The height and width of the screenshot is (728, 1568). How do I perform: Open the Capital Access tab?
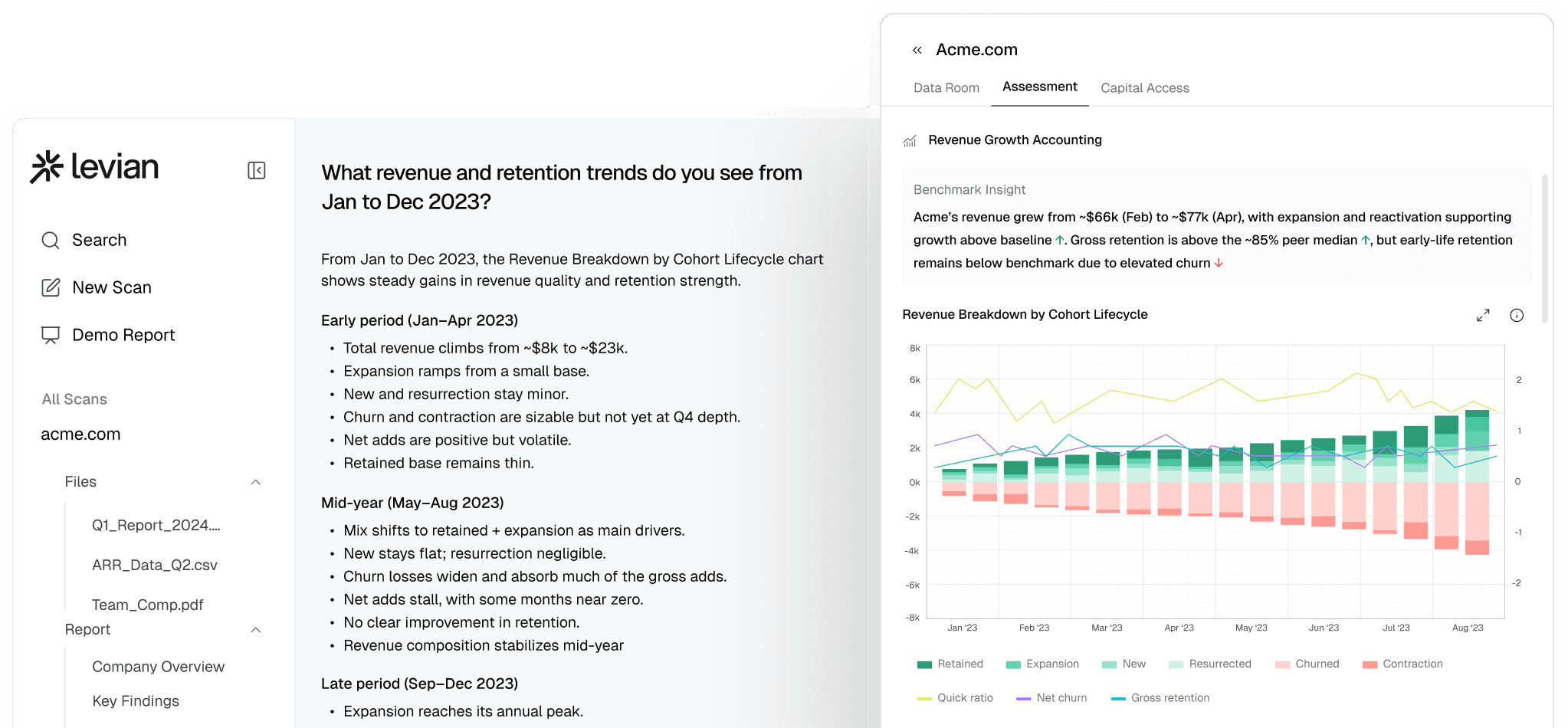point(1145,88)
